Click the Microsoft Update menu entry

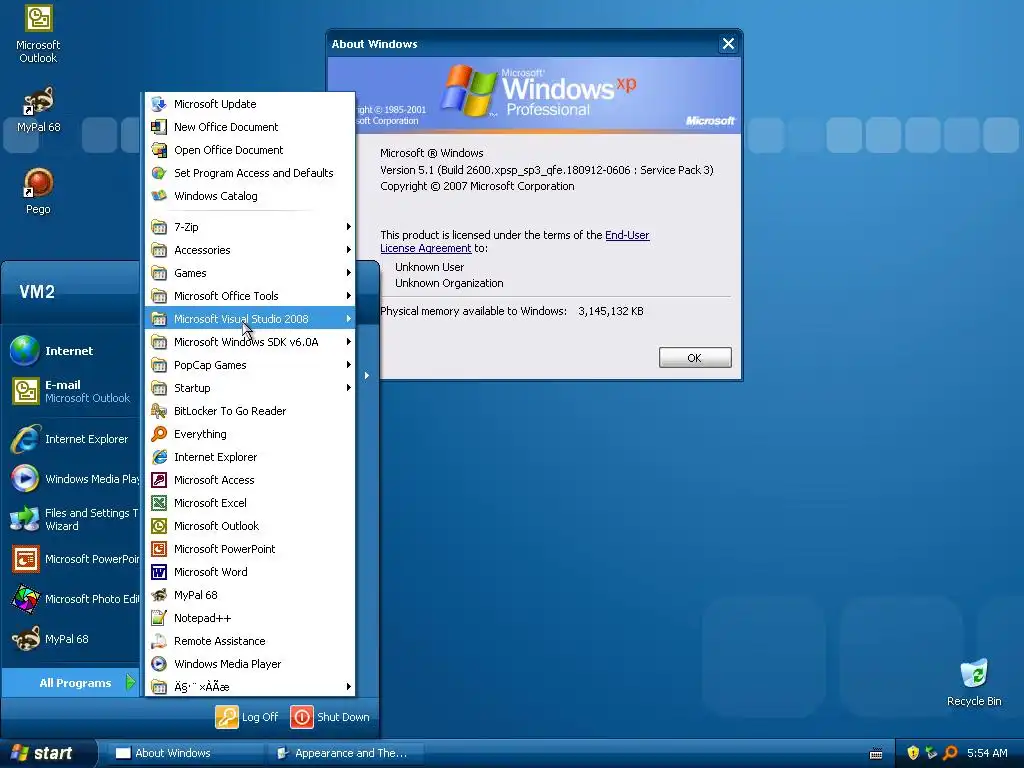pos(249,104)
